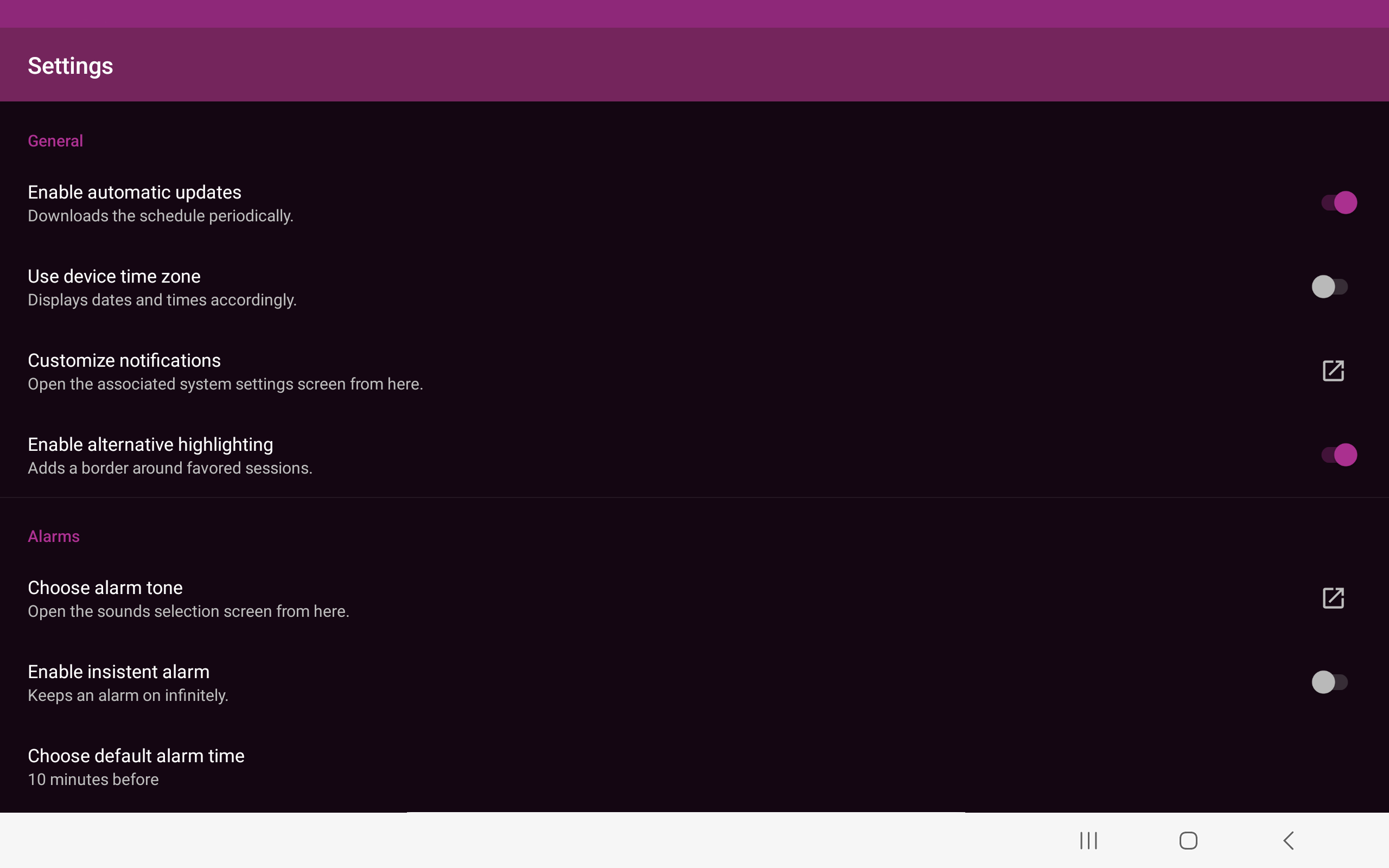Select Enable insistent alarm title
The height and width of the screenshot is (868, 1389).
tap(119, 672)
